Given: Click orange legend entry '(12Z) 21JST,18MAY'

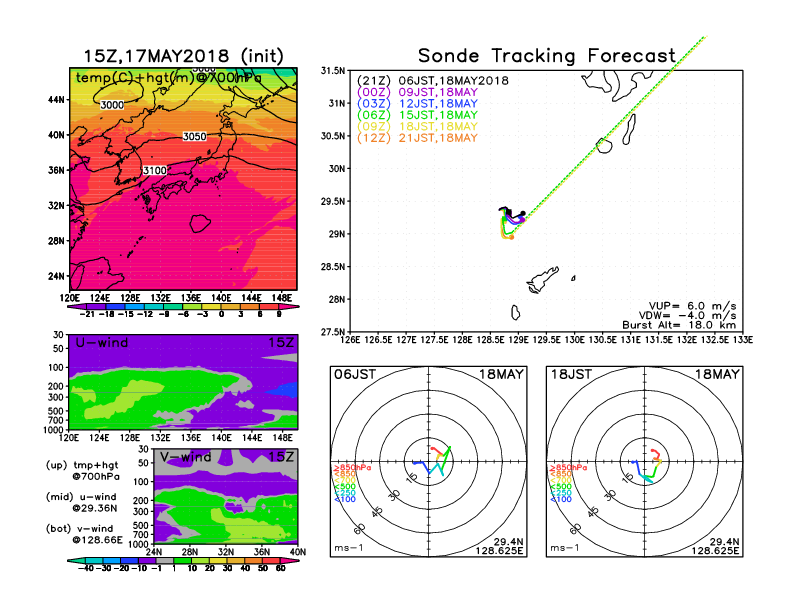Looking at the screenshot, I should pyautogui.click(x=417, y=138).
